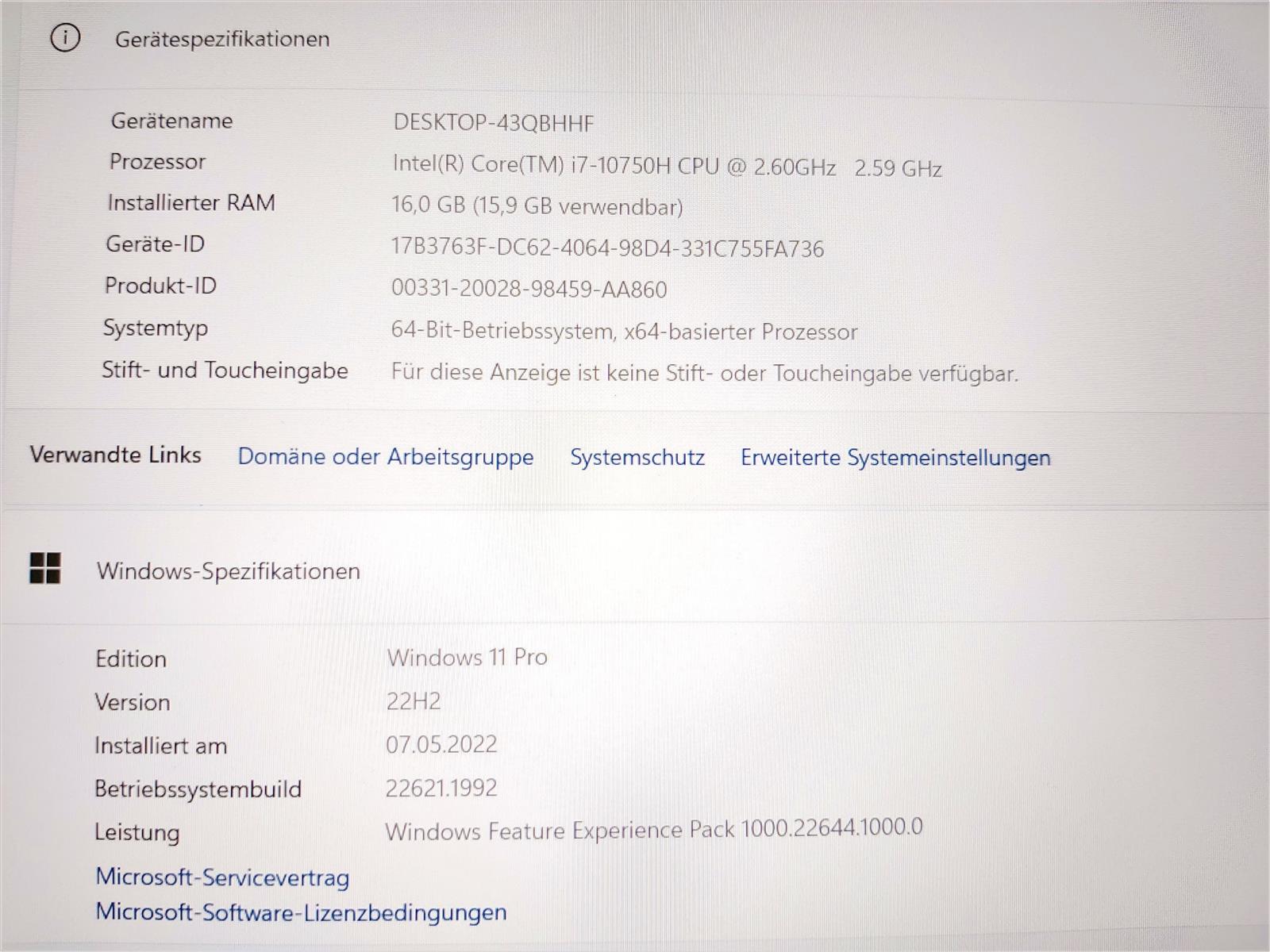Select the Produkt-ID value 00331-20028-98459-AA860

[x=529, y=290]
